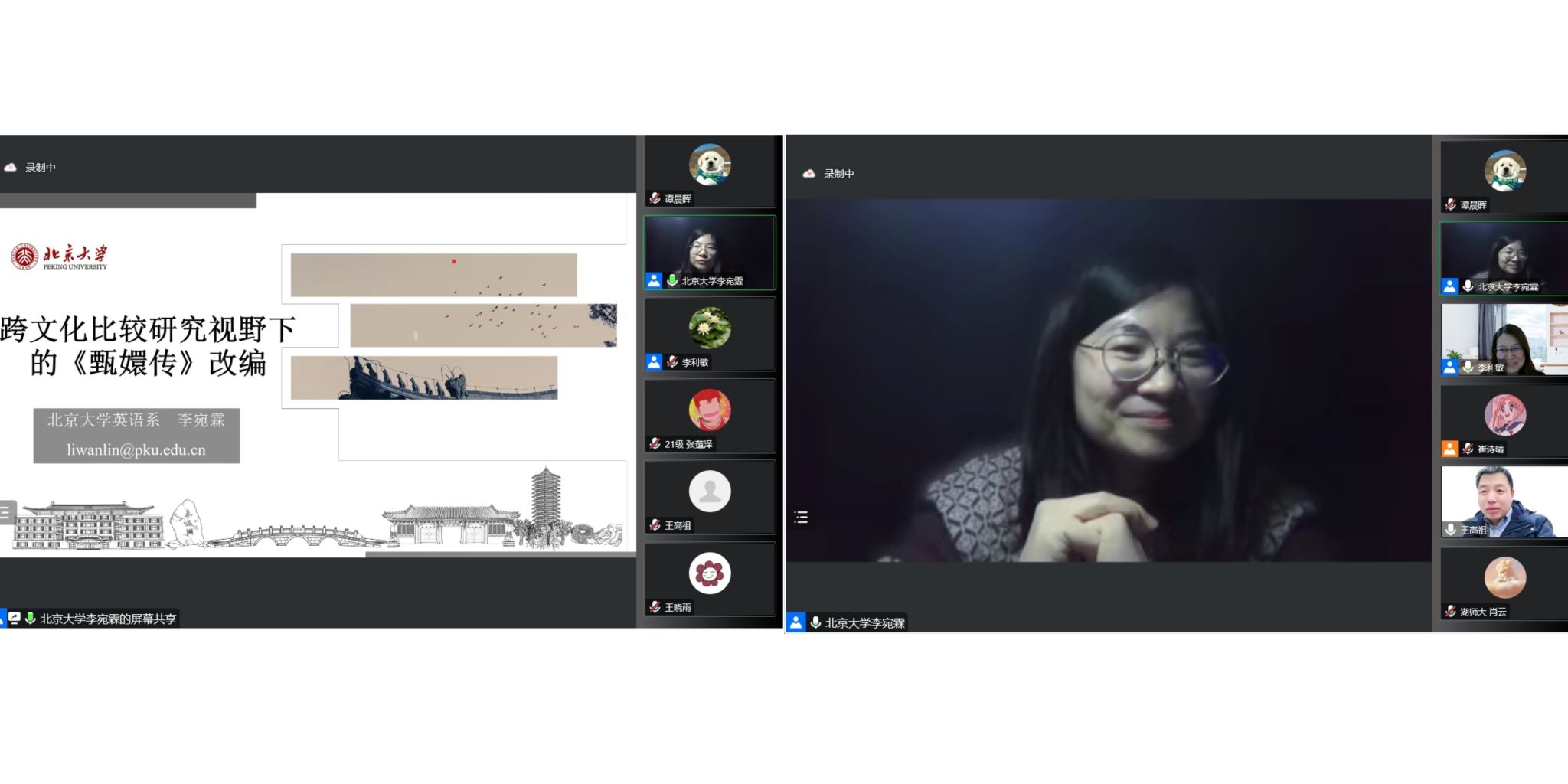Click blue host icon on main speaker label
The height and width of the screenshot is (784, 1568).
tap(796, 622)
